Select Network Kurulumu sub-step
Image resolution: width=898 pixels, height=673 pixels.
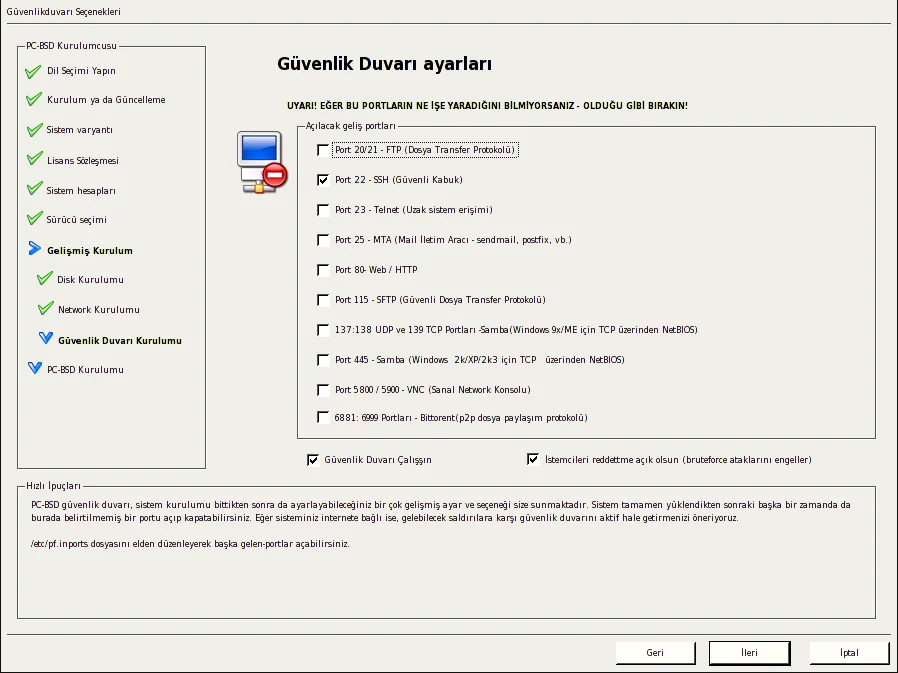(99, 310)
